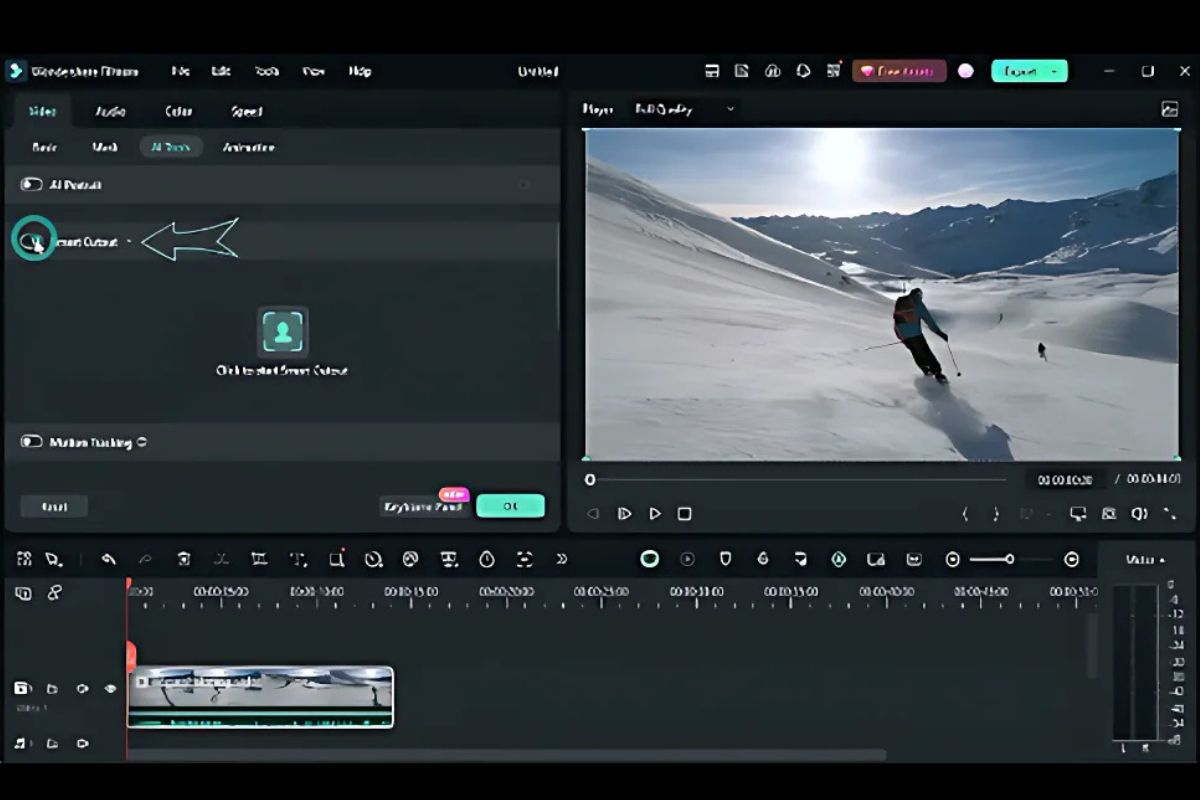Click the preview progress scrubber handle
Viewport: 1200px width, 800px height.
590,480
